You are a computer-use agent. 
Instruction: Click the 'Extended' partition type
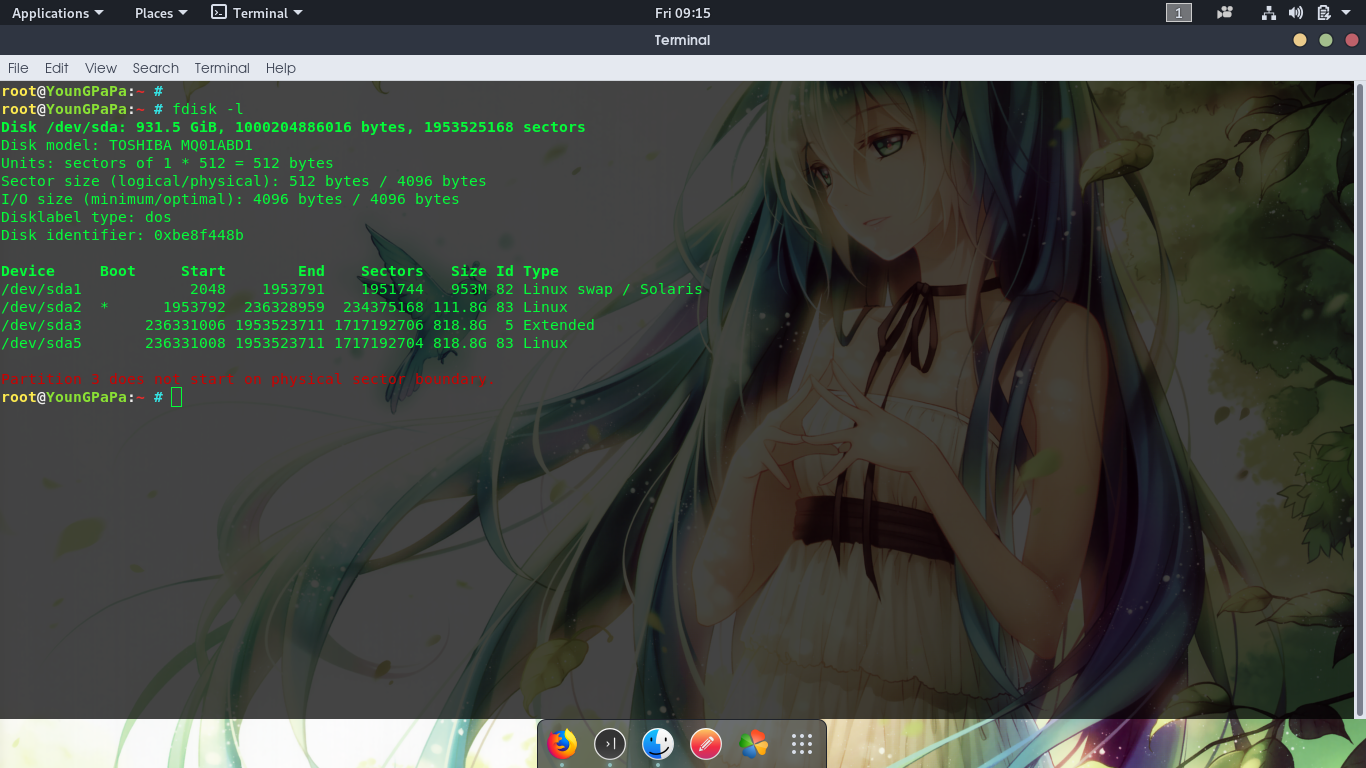coord(559,325)
